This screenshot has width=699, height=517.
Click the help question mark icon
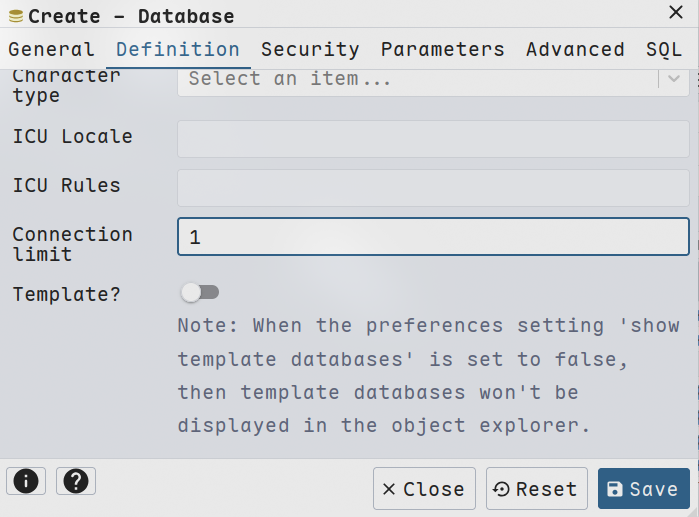point(76,481)
